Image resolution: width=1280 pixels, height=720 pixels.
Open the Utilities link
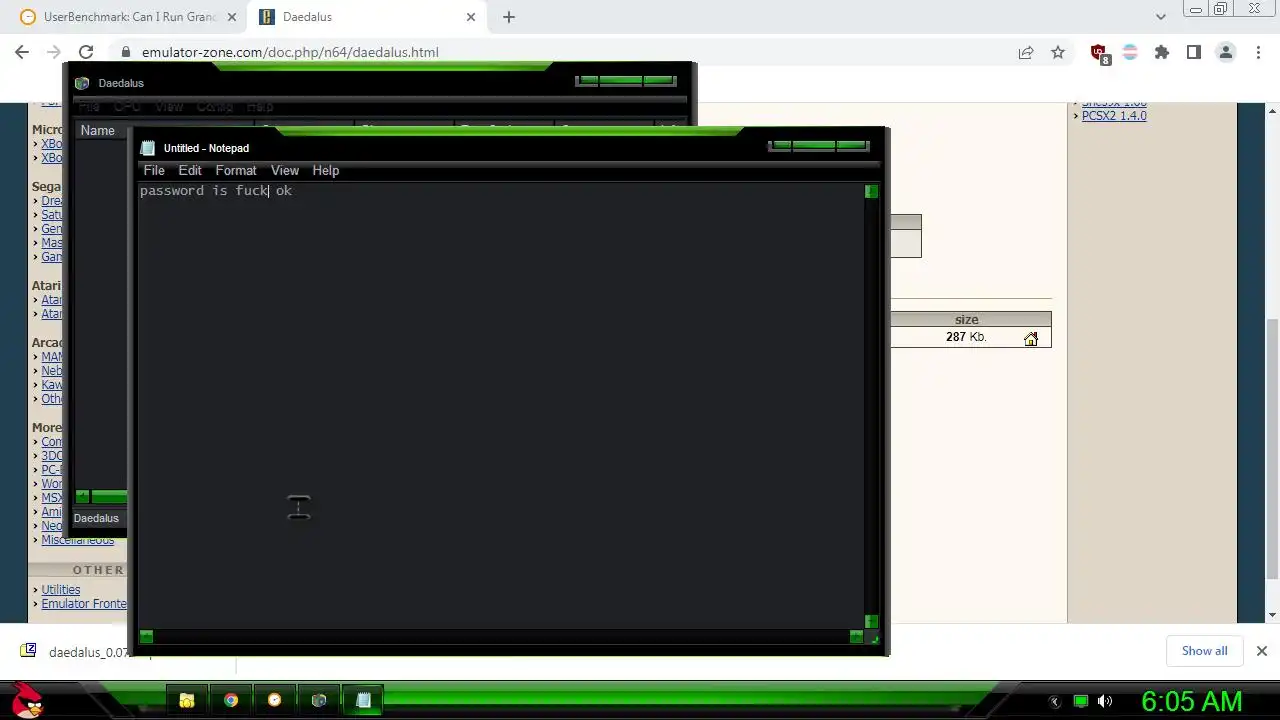coord(61,590)
